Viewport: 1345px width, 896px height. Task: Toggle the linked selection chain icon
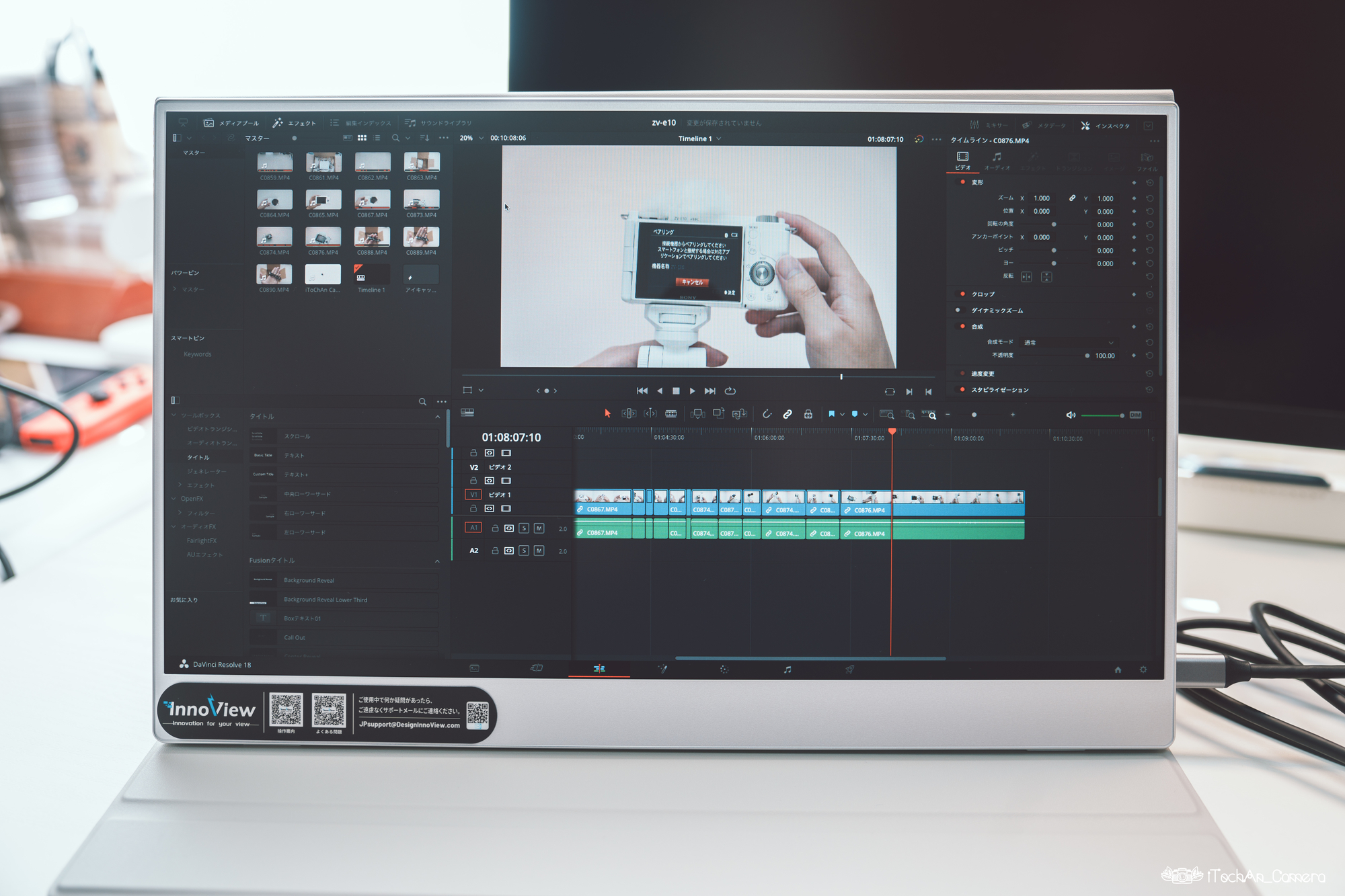tap(787, 414)
